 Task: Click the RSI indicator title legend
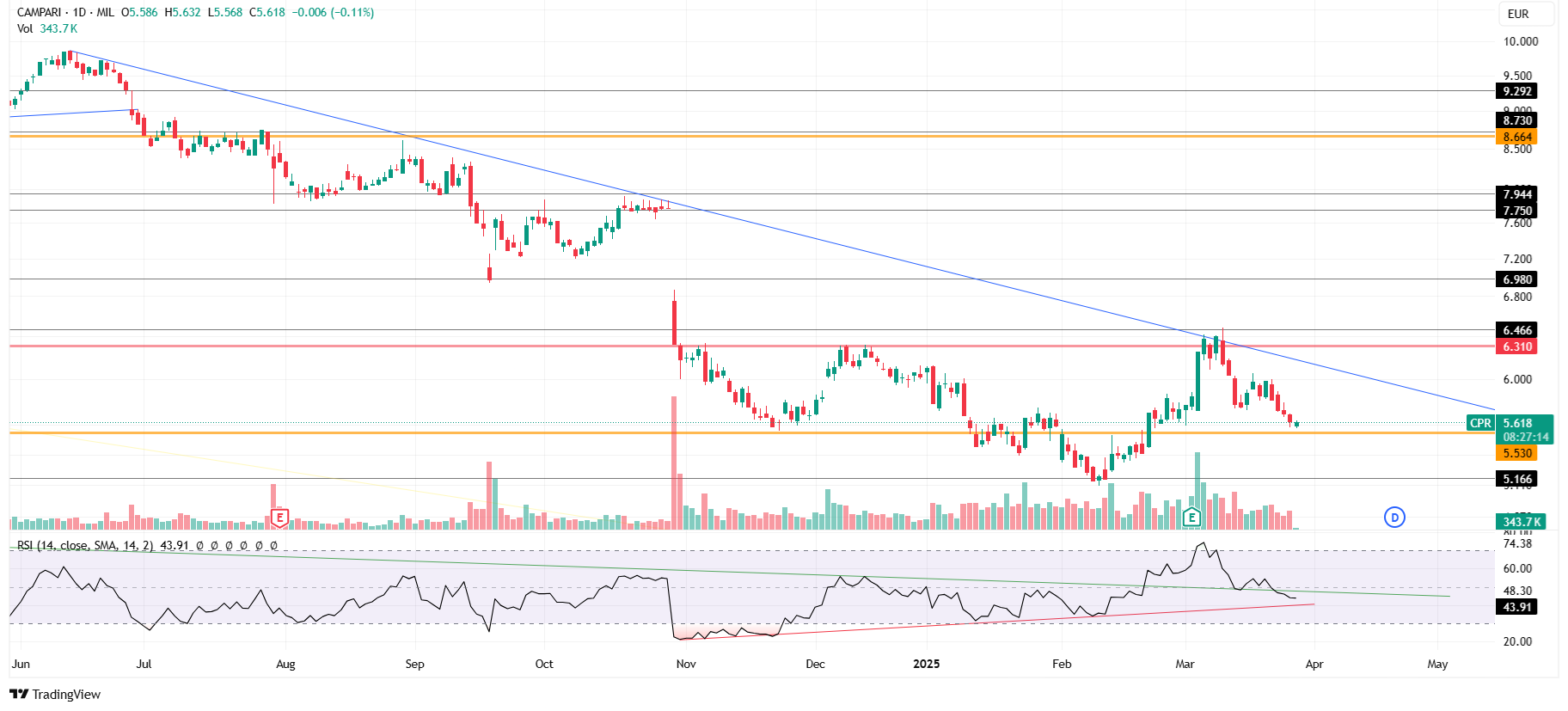tap(85, 545)
